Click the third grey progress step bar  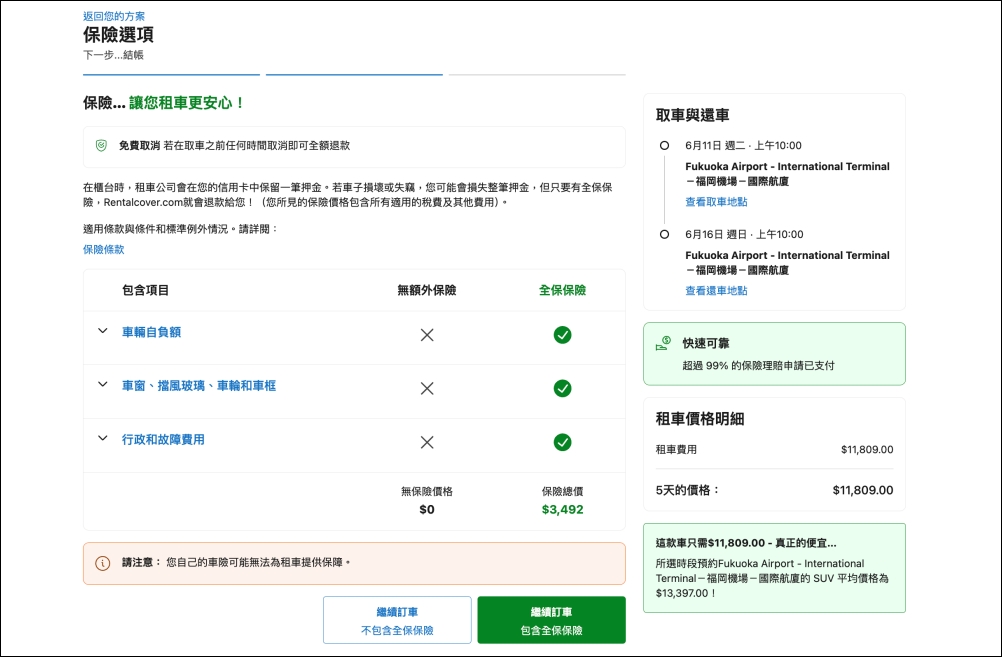pos(537,75)
